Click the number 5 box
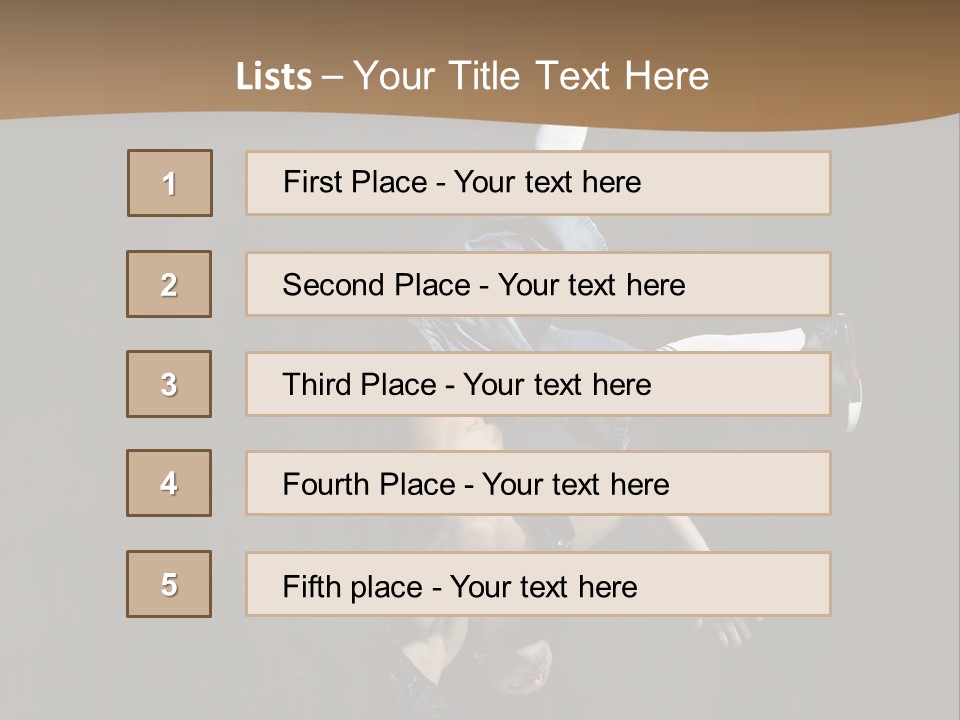This screenshot has width=960, height=720. pos(169,584)
